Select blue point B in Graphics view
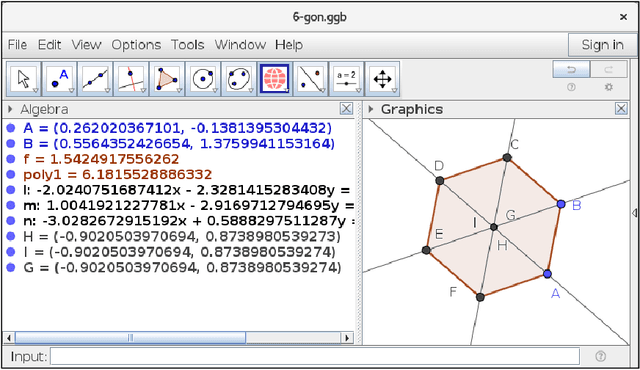Screen dimensions: 640x370 pos(561,204)
